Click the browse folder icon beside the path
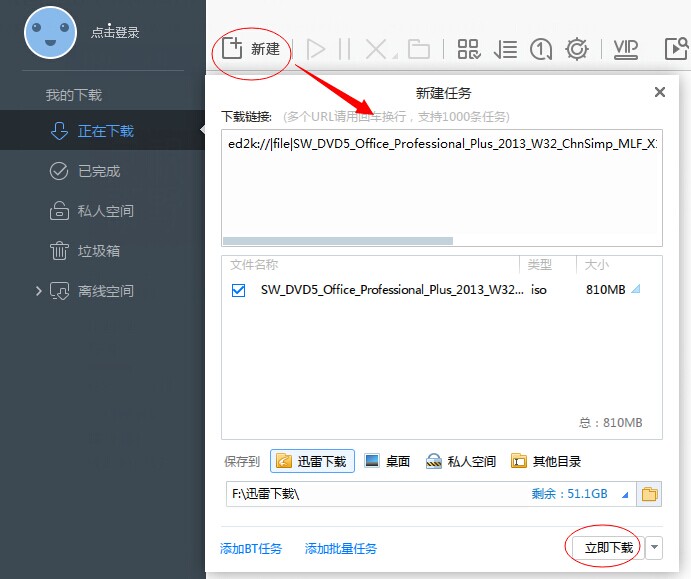Image resolution: width=691 pixels, height=579 pixels. 649,494
